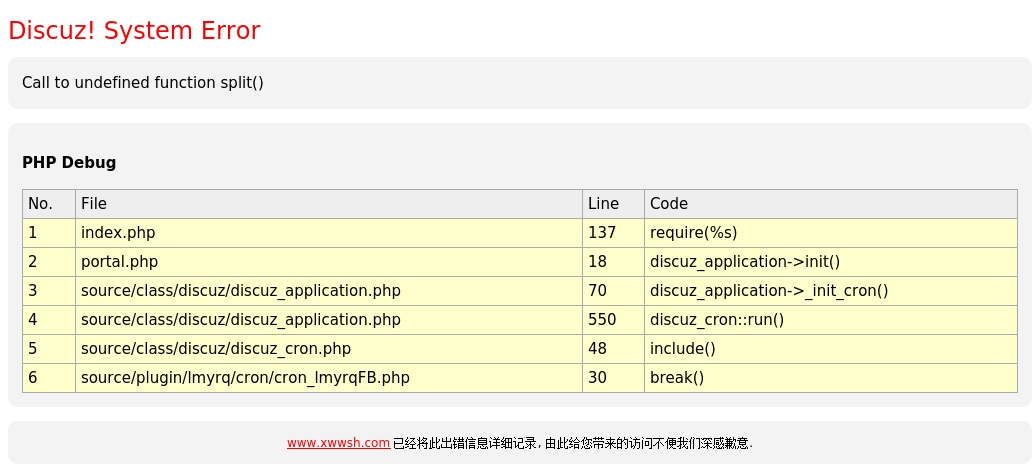Select the discuz_cron::run() code cell
Screen dimensions: 1032x472
point(831,320)
